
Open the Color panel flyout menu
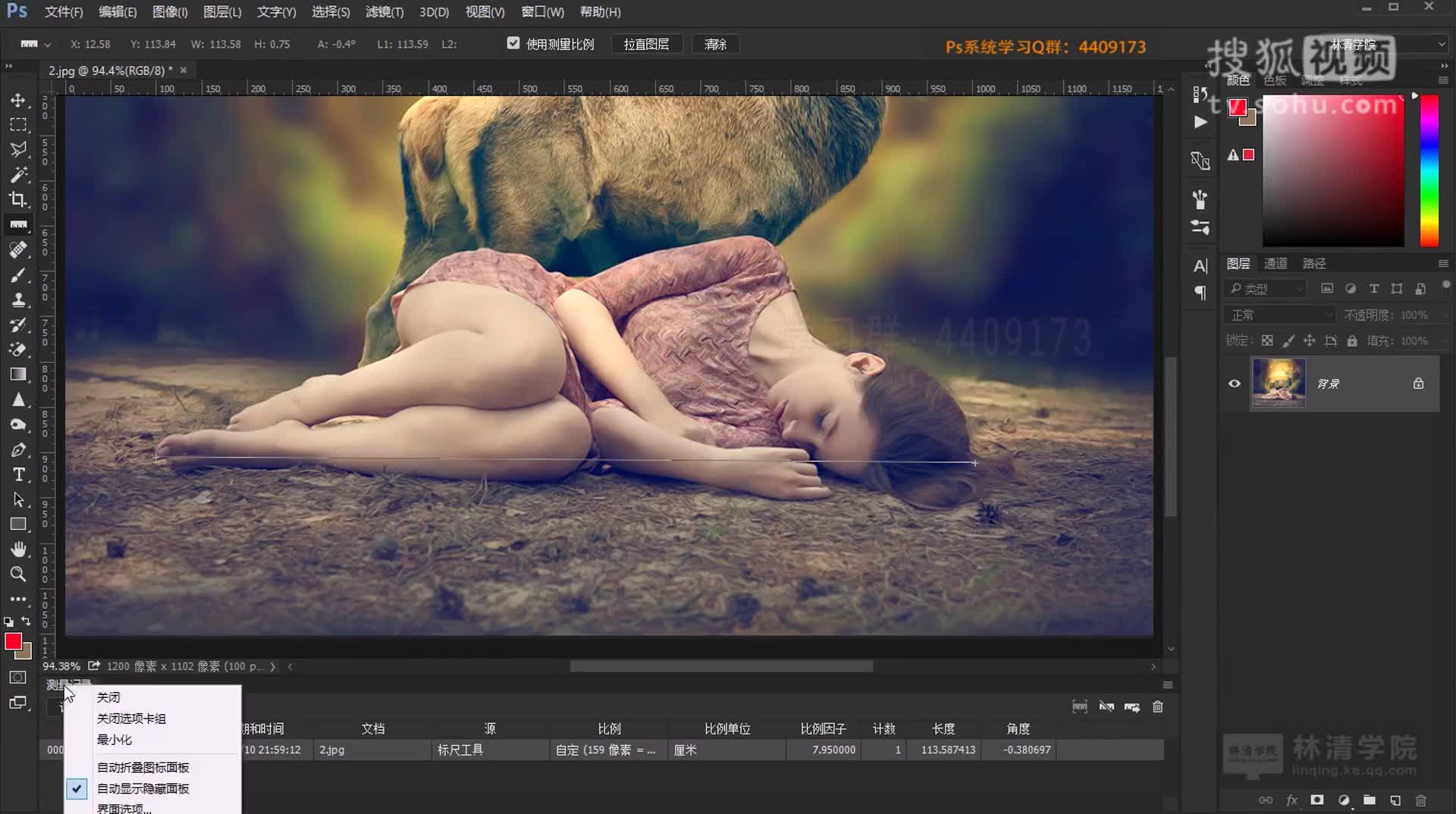tap(1443, 80)
